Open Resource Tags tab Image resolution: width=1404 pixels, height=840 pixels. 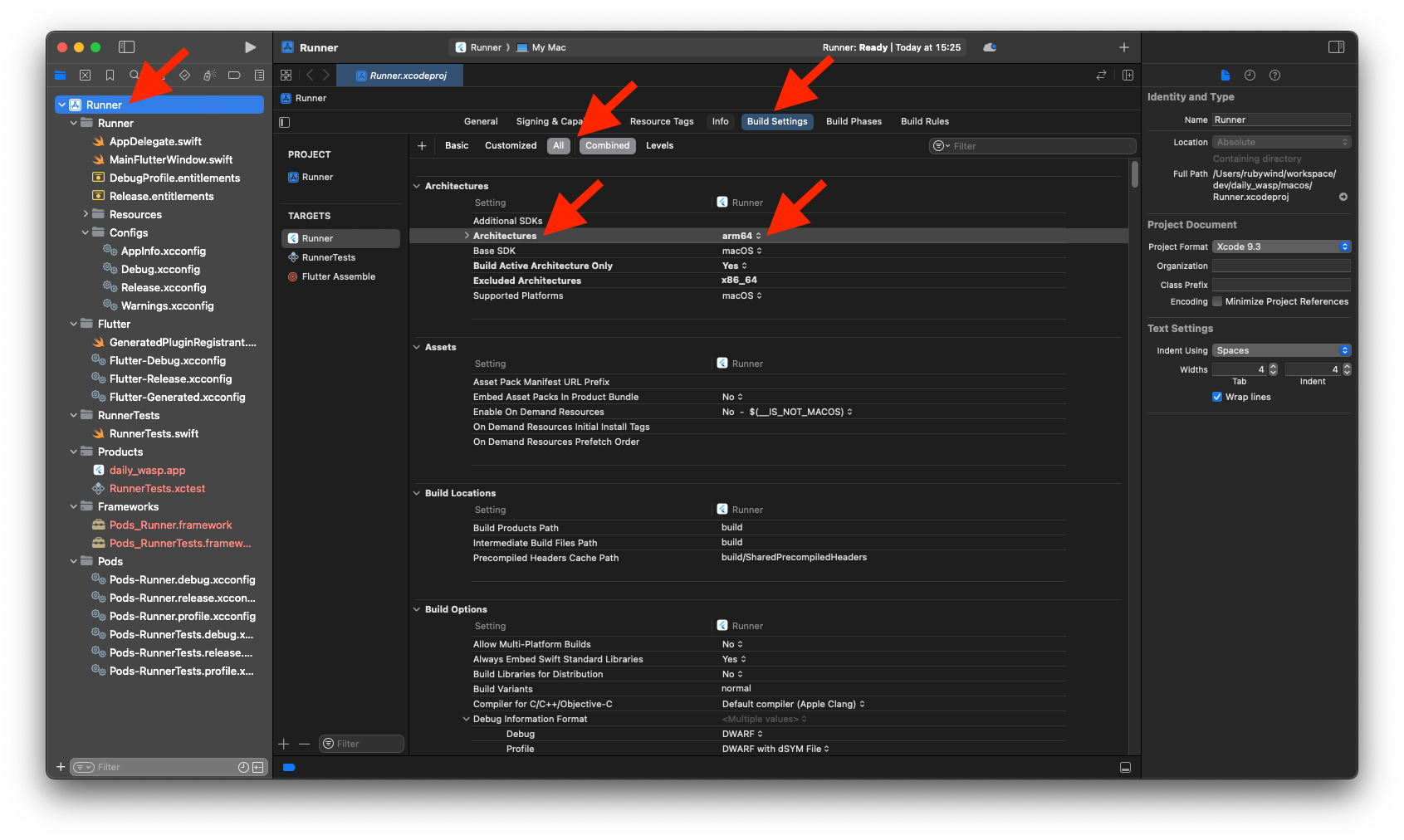(662, 121)
